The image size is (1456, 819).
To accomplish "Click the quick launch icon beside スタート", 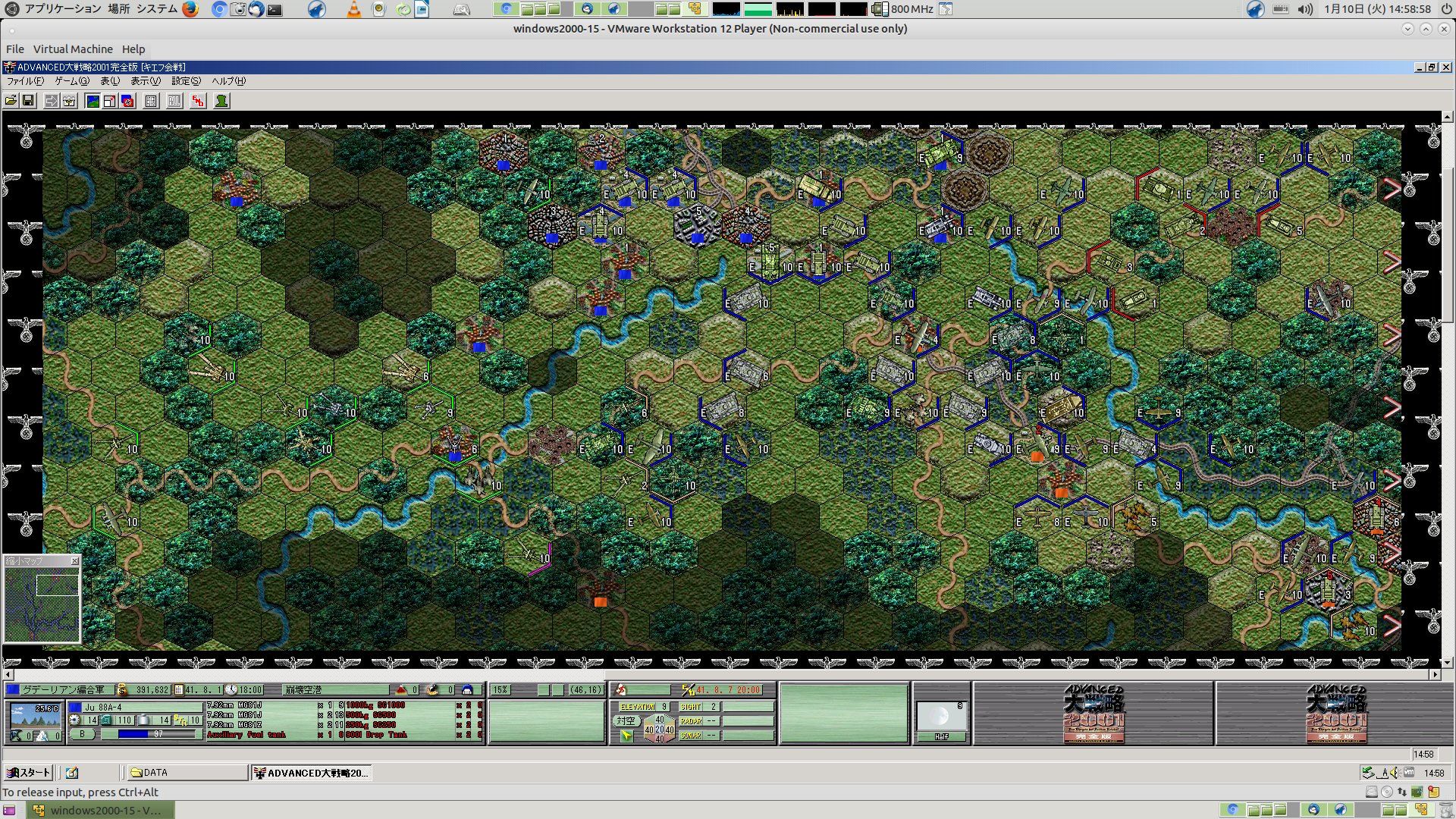I will click(x=72, y=773).
